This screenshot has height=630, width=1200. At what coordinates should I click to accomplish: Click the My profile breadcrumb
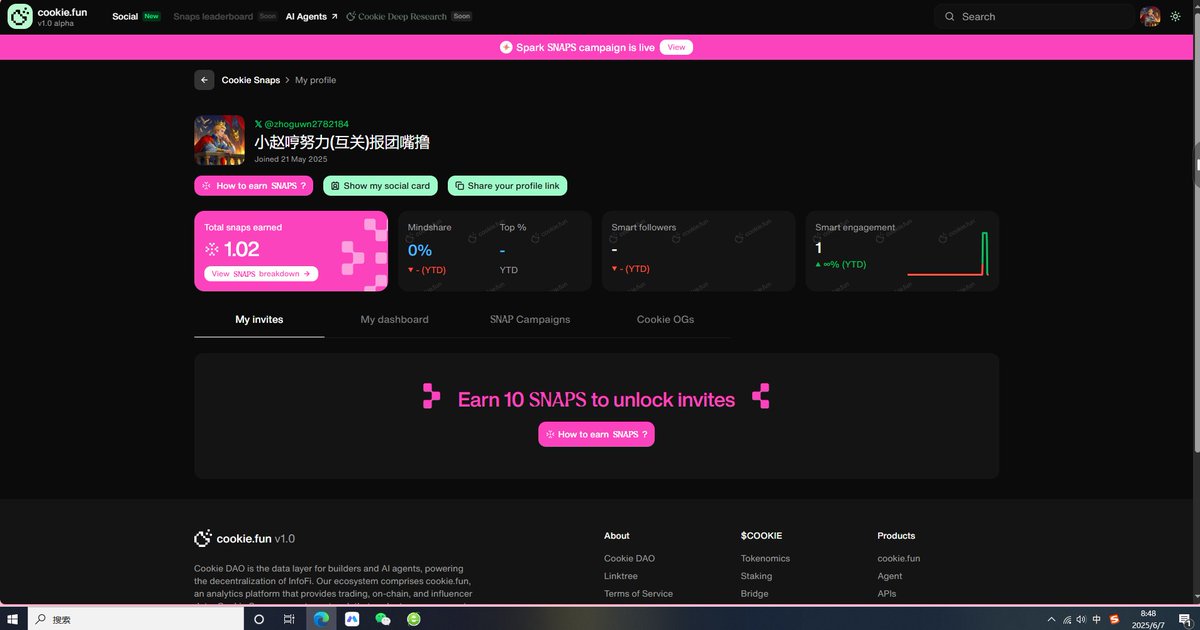[316, 80]
